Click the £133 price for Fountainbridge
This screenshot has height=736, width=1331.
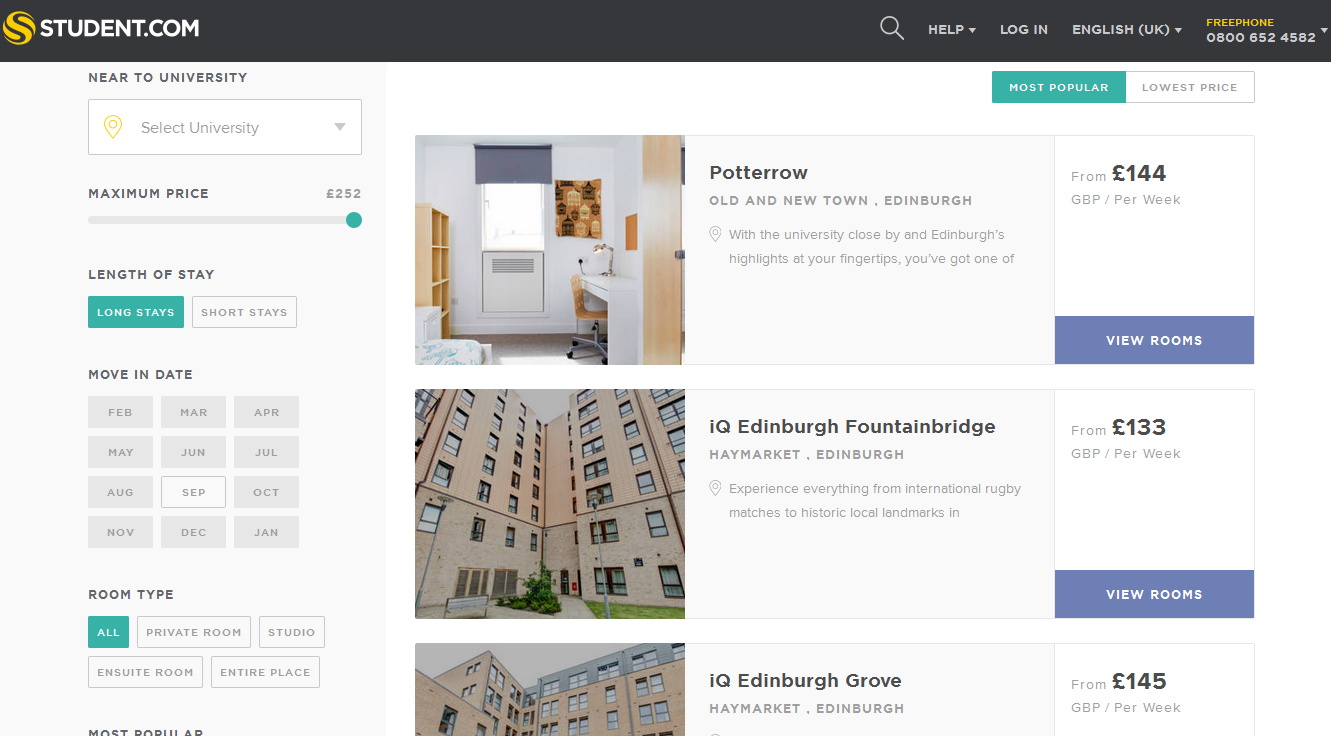pyautogui.click(x=1139, y=427)
